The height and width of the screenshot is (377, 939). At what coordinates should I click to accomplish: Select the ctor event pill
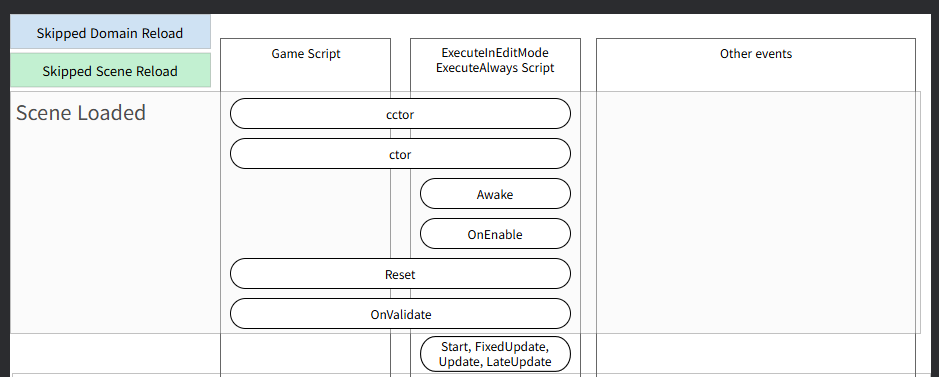(x=400, y=154)
